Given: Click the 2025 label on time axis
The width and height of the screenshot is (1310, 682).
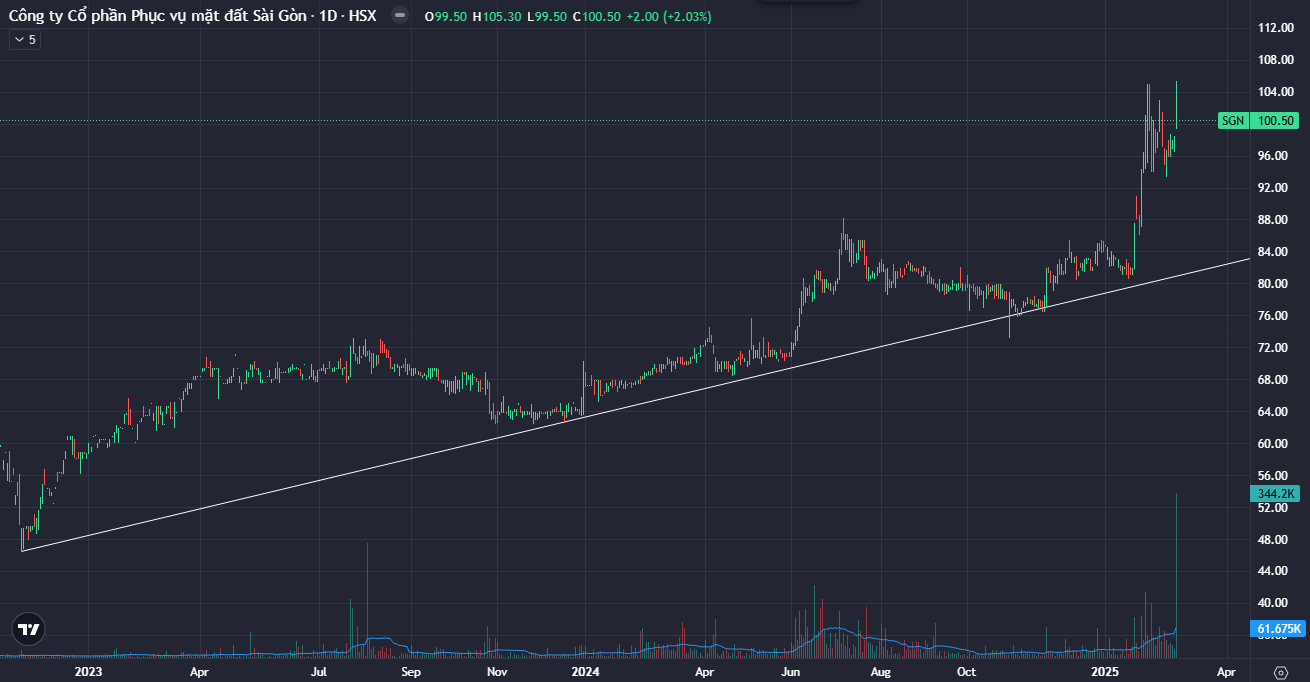Looking at the screenshot, I should pyautogui.click(x=1104, y=672).
